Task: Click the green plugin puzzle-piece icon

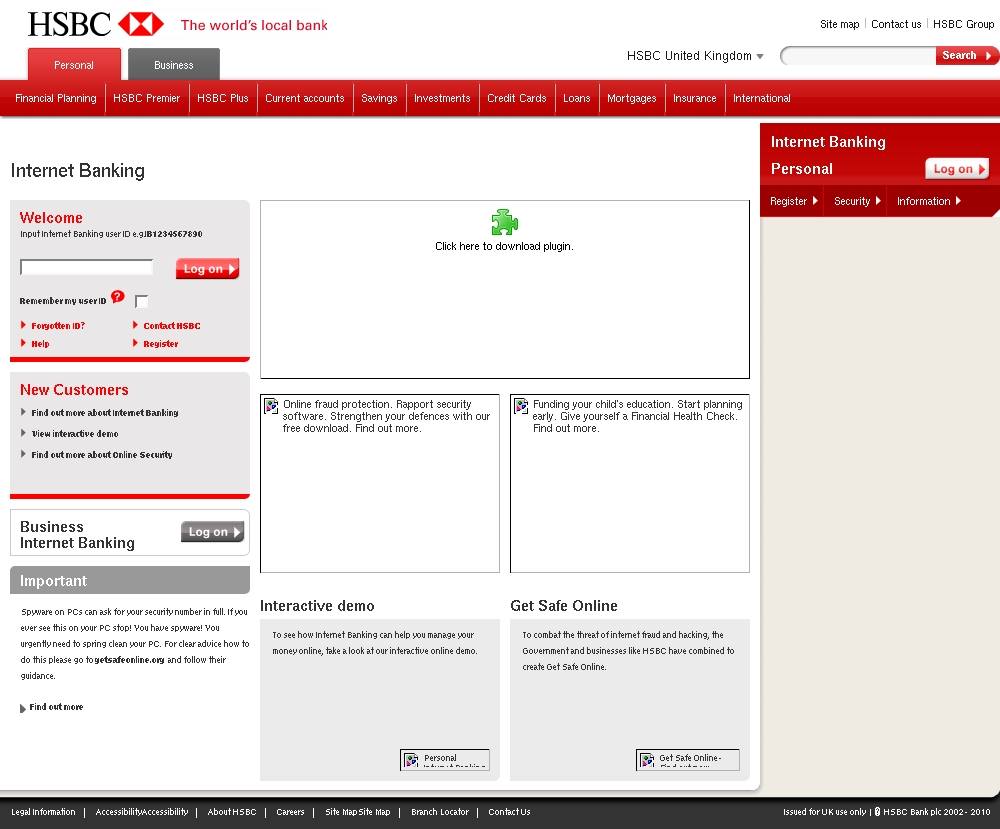Action: click(x=504, y=222)
